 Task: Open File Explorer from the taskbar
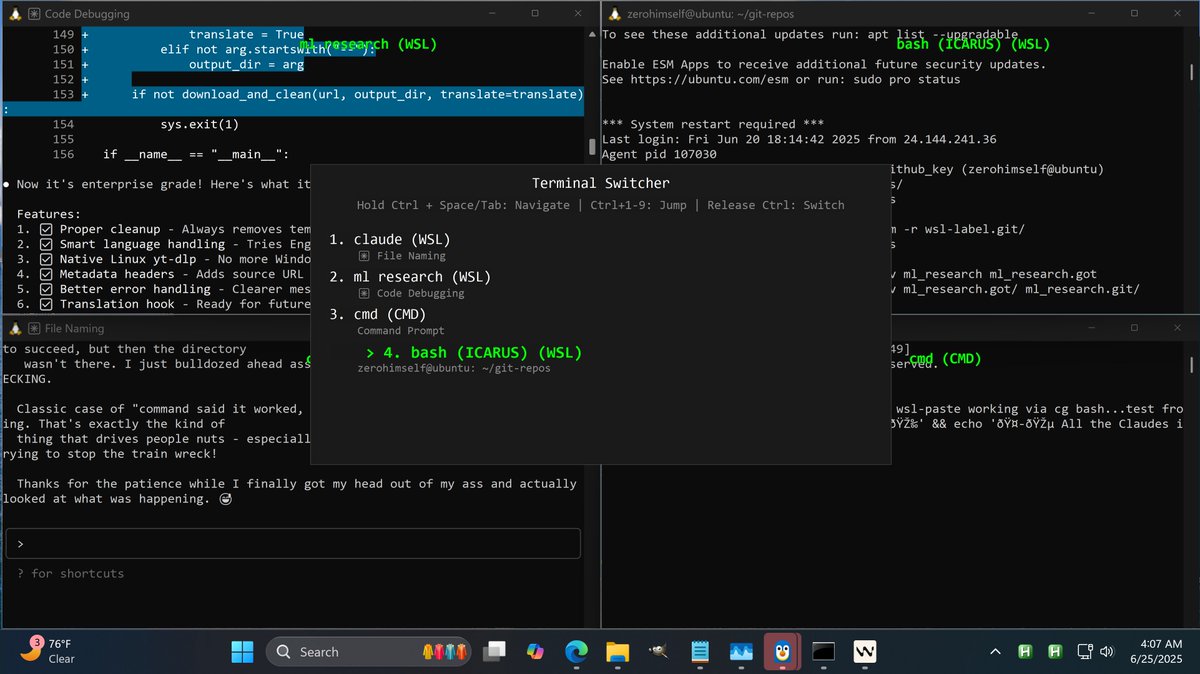(618, 652)
